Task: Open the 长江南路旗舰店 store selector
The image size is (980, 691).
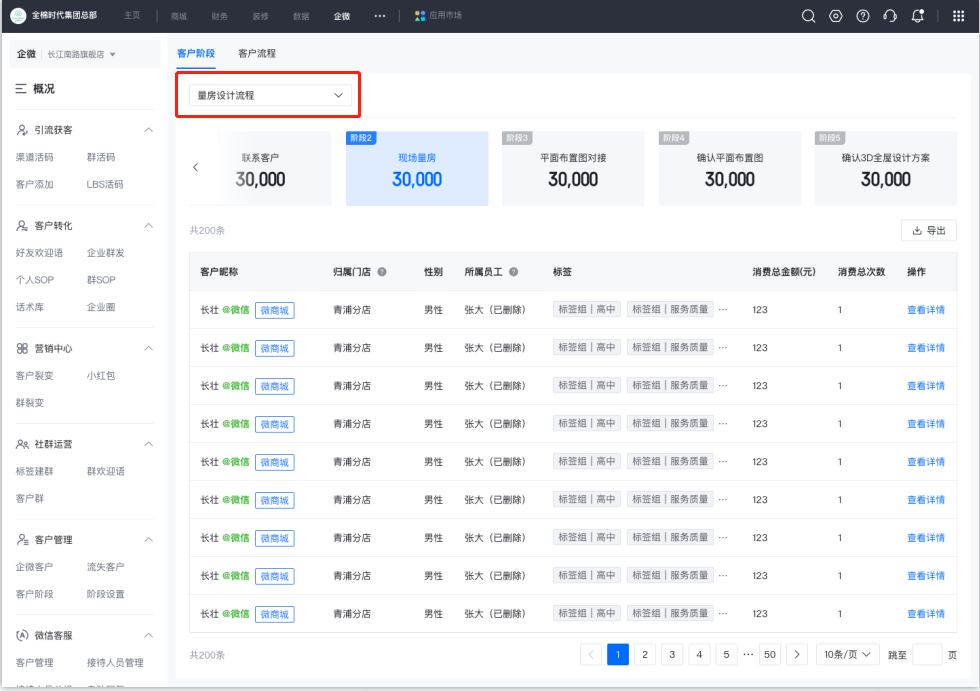Action: (81, 54)
